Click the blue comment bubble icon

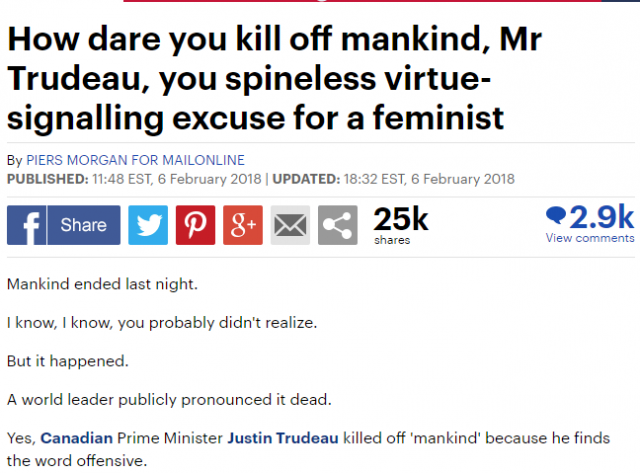click(556, 215)
